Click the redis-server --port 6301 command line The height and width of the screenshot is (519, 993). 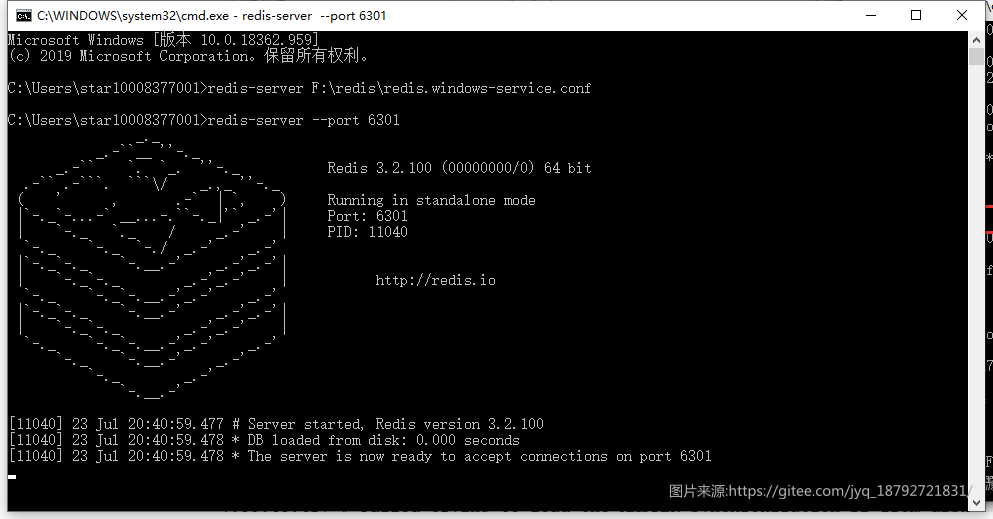pyautogui.click(x=204, y=120)
